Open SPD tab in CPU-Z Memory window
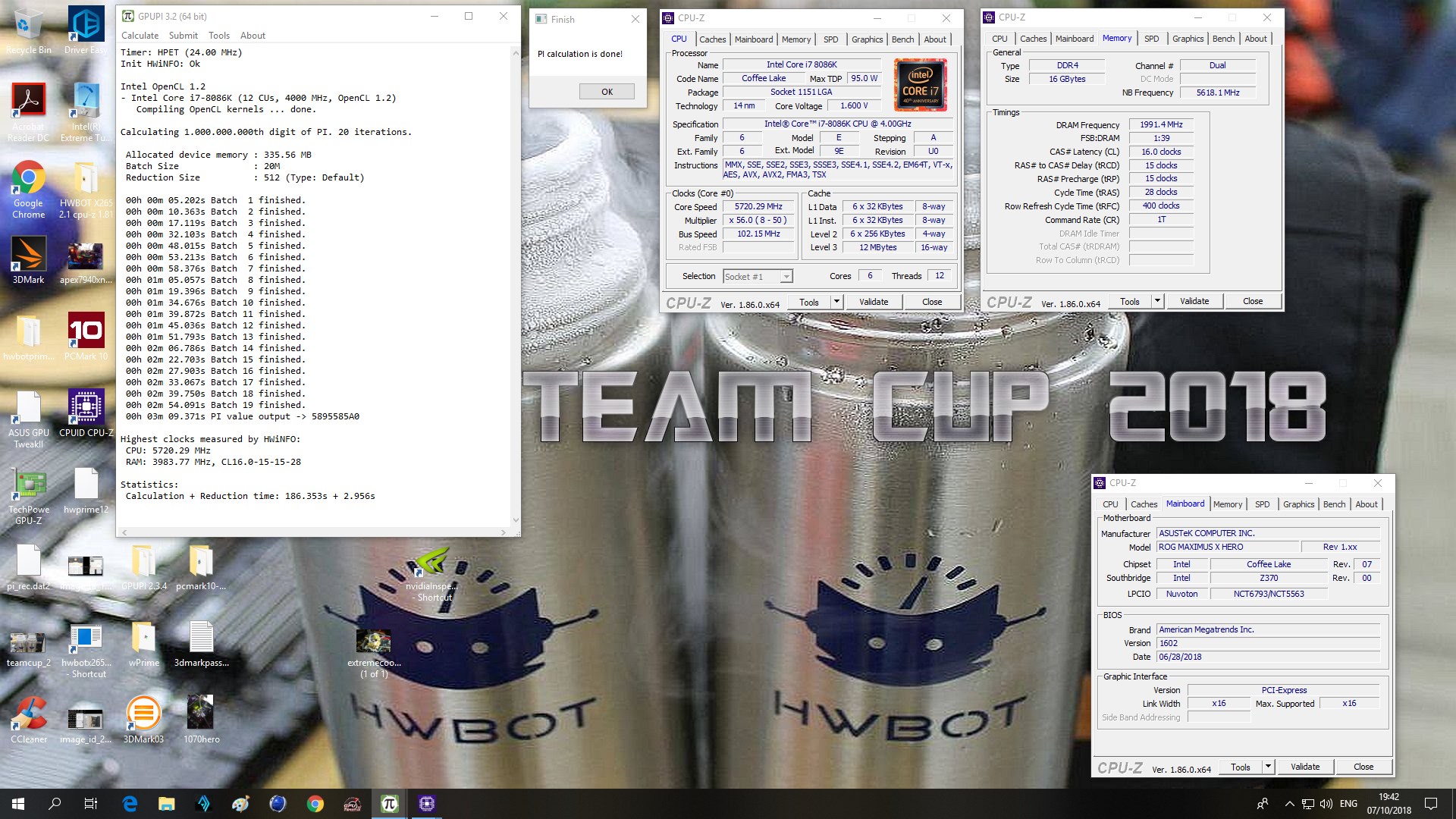Screen dimensions: 1456x819 [x=1151, y=39]
